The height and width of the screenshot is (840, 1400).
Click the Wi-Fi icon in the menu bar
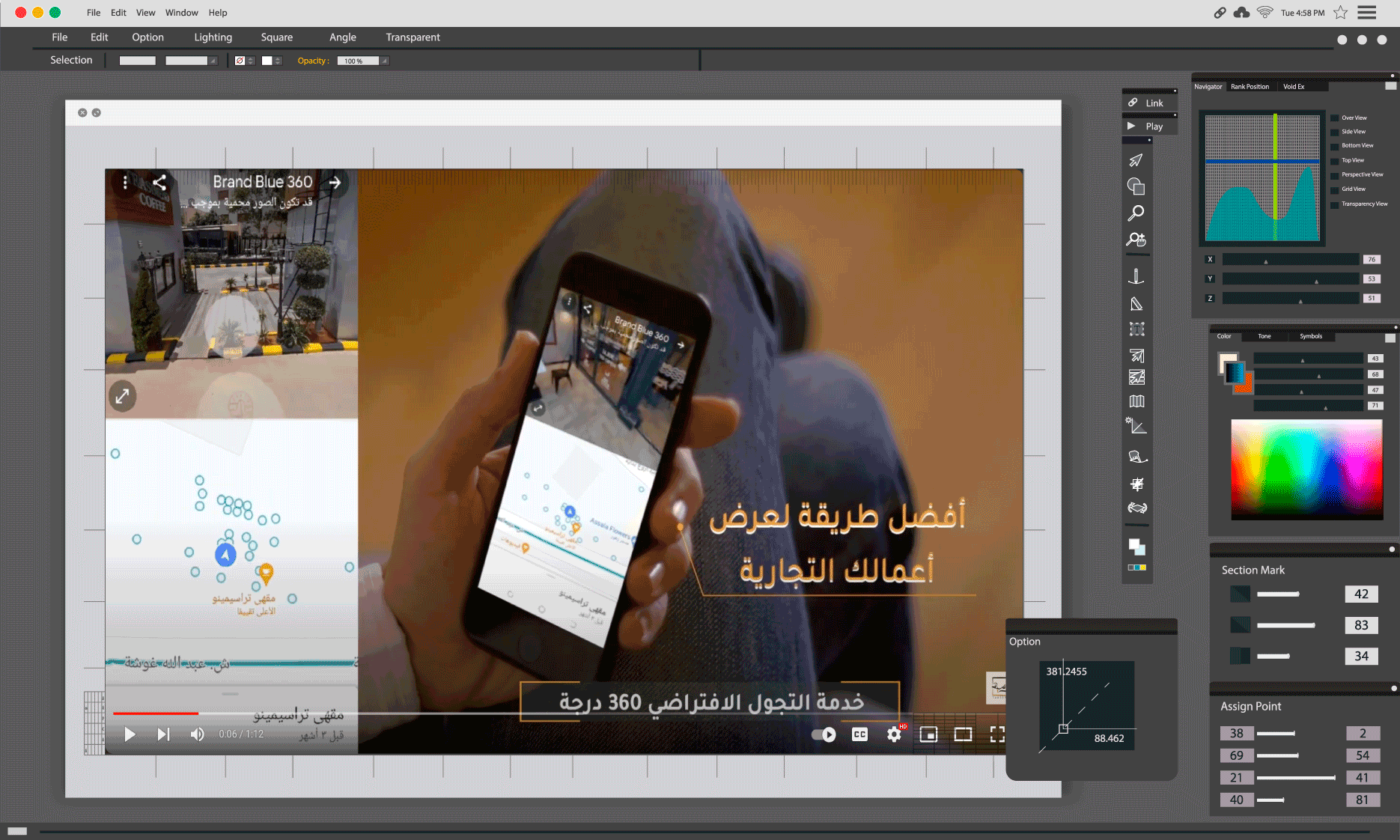(1265, 12)
